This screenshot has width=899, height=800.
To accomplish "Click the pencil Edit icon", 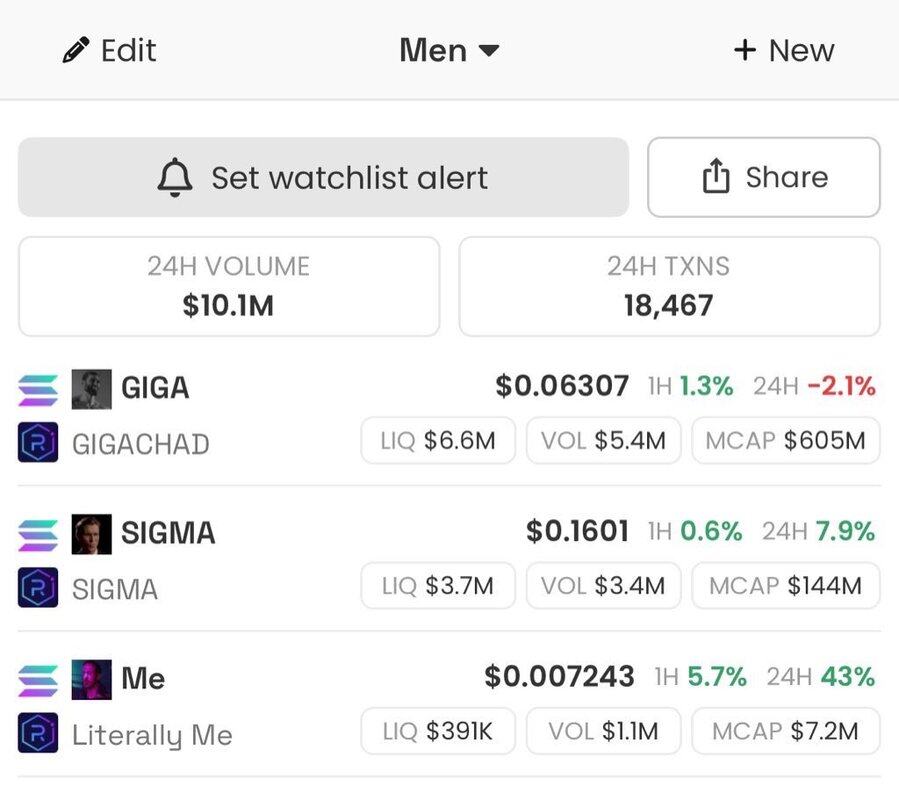I will coord(75,51).
